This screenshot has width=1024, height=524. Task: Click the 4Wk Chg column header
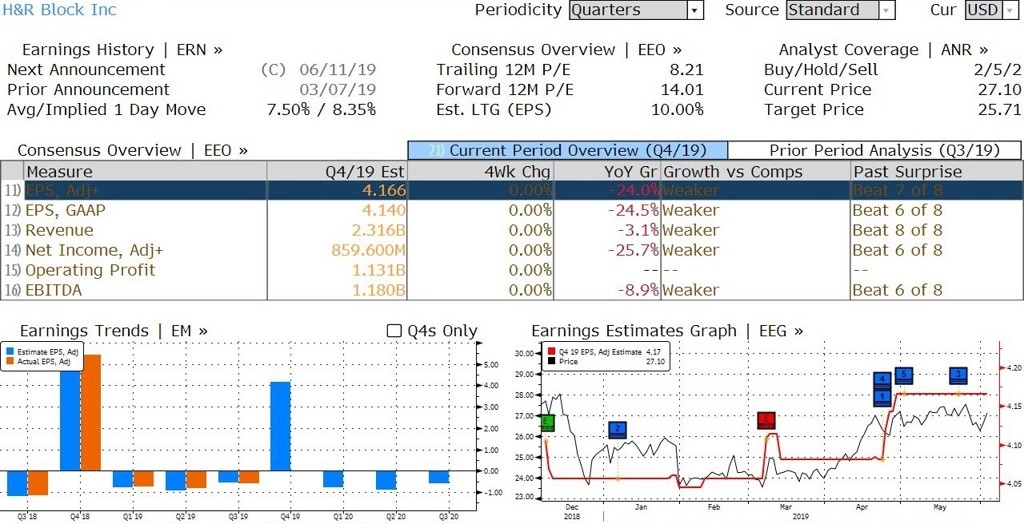480,172
